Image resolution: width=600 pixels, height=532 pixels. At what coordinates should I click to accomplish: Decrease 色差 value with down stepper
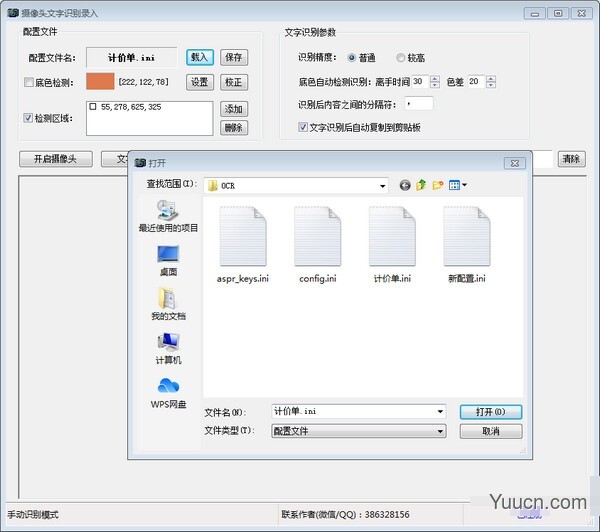(x=491, y=85)
